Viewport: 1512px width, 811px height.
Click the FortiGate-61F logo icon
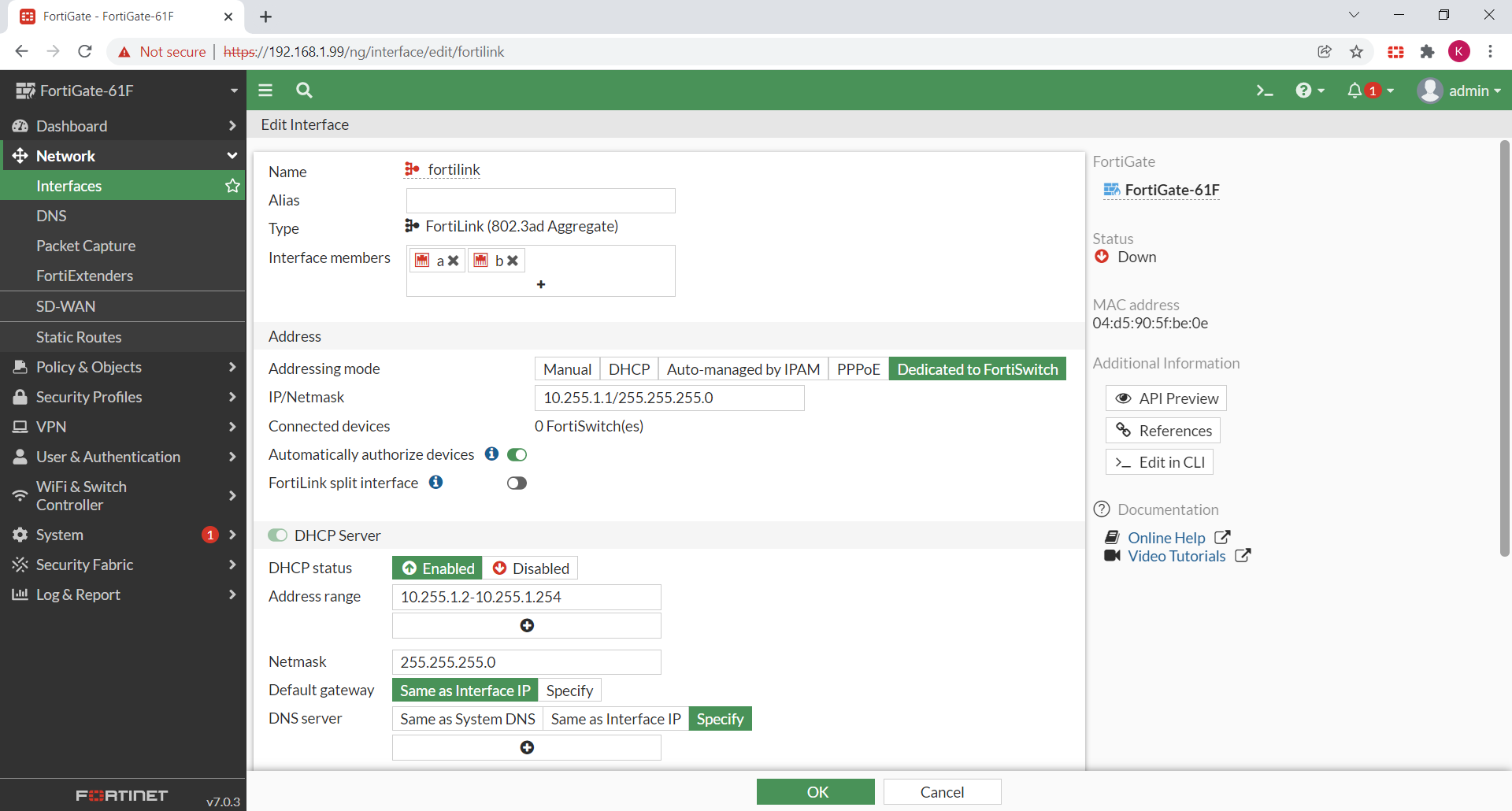coord(24,90)
